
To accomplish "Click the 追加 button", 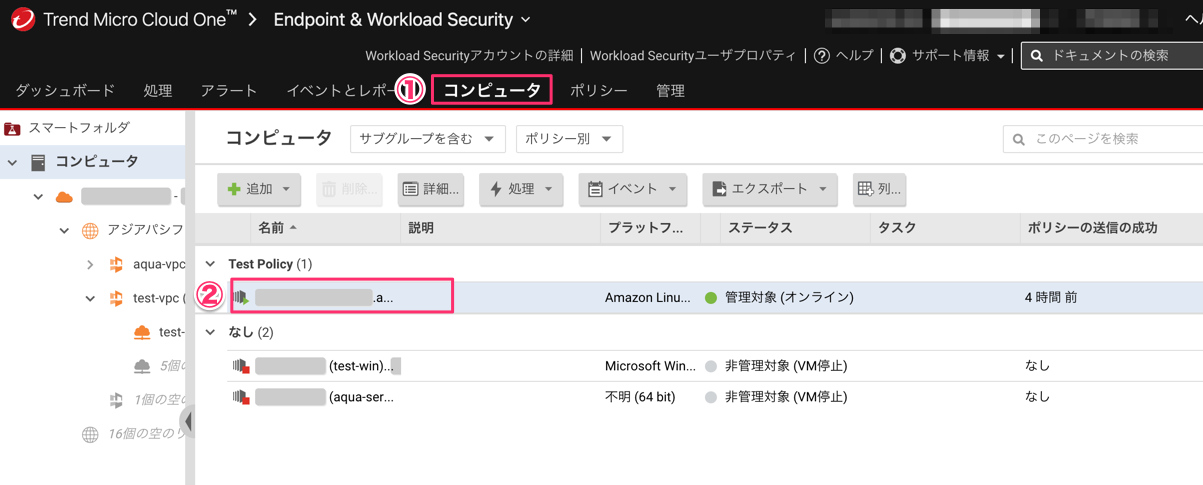I will coord(259,189).
